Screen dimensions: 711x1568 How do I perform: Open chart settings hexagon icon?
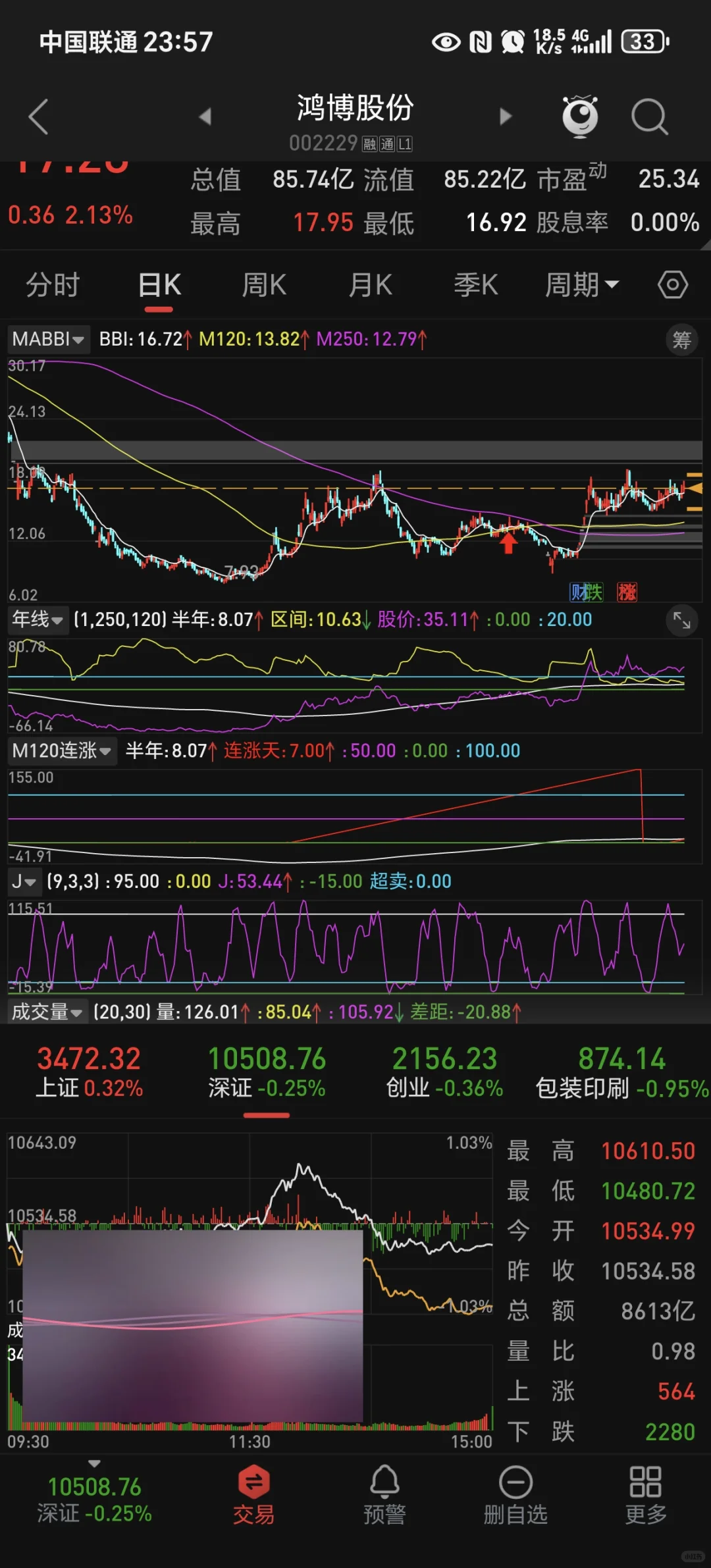(672, 285)
